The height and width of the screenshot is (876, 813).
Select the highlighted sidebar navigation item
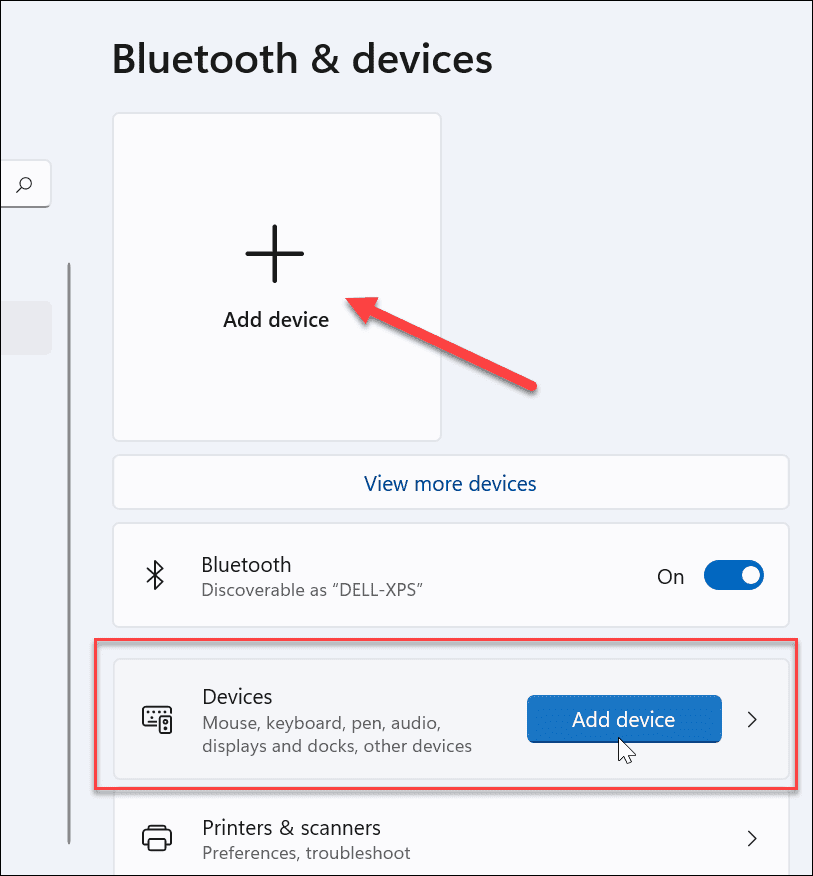point(25,328)
